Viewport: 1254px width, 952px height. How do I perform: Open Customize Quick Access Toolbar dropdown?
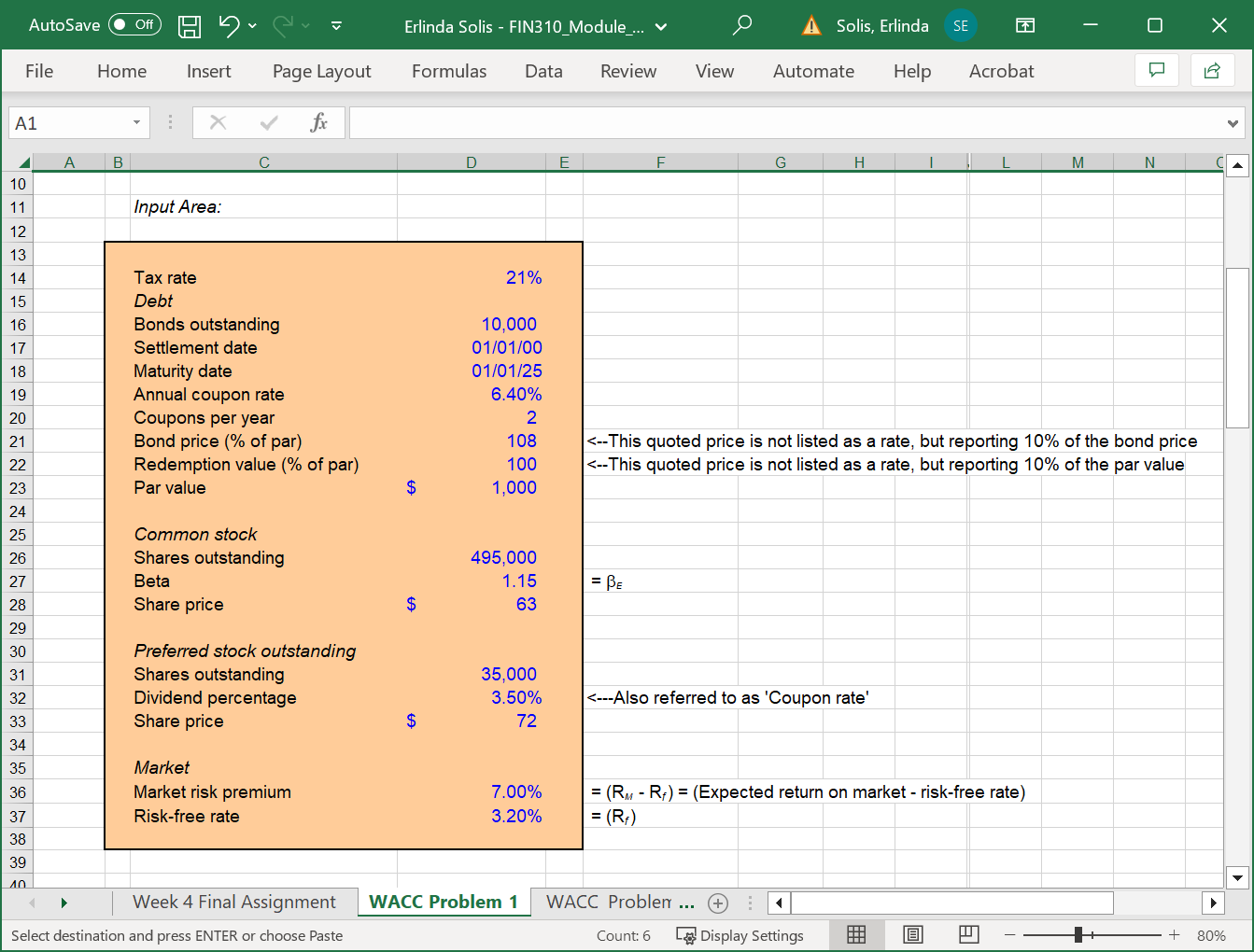336,26
